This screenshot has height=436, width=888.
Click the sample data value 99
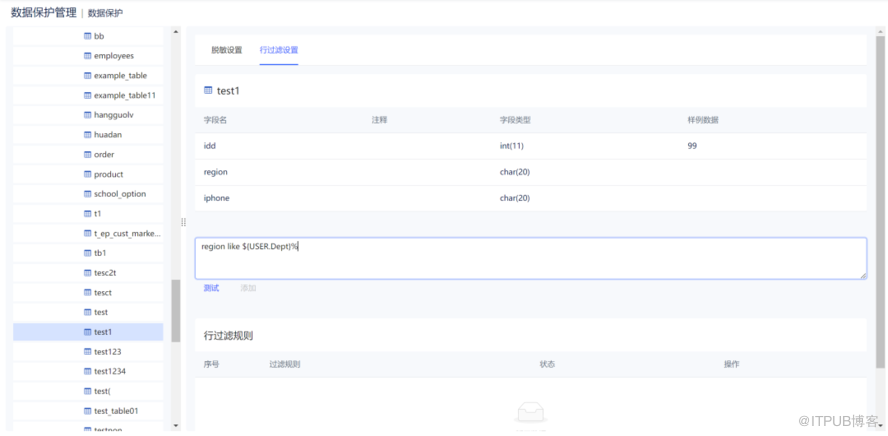click(x=692, y=146)
